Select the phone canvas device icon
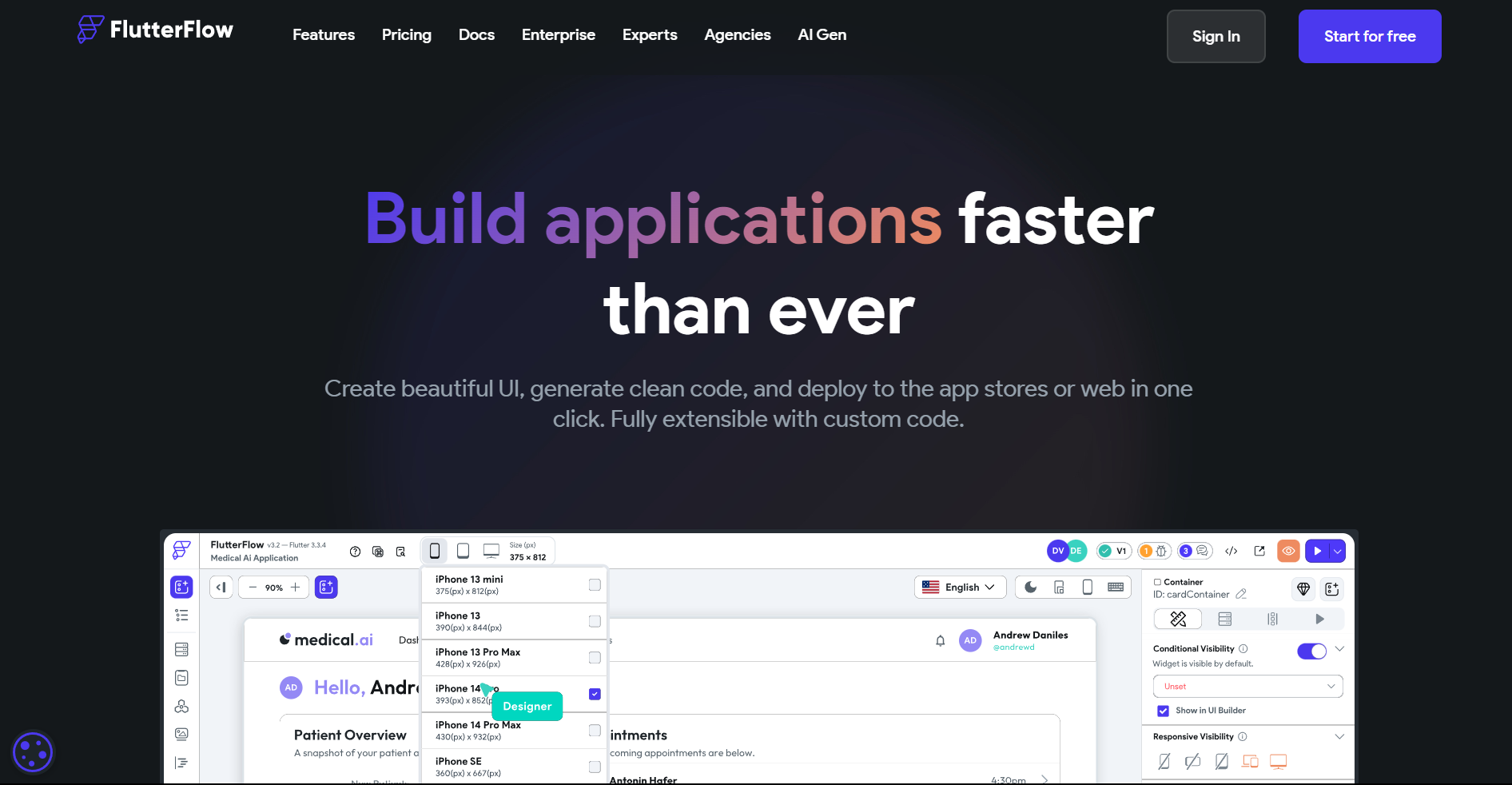This screenshot has height=785, width=1512. pos(435,551)
